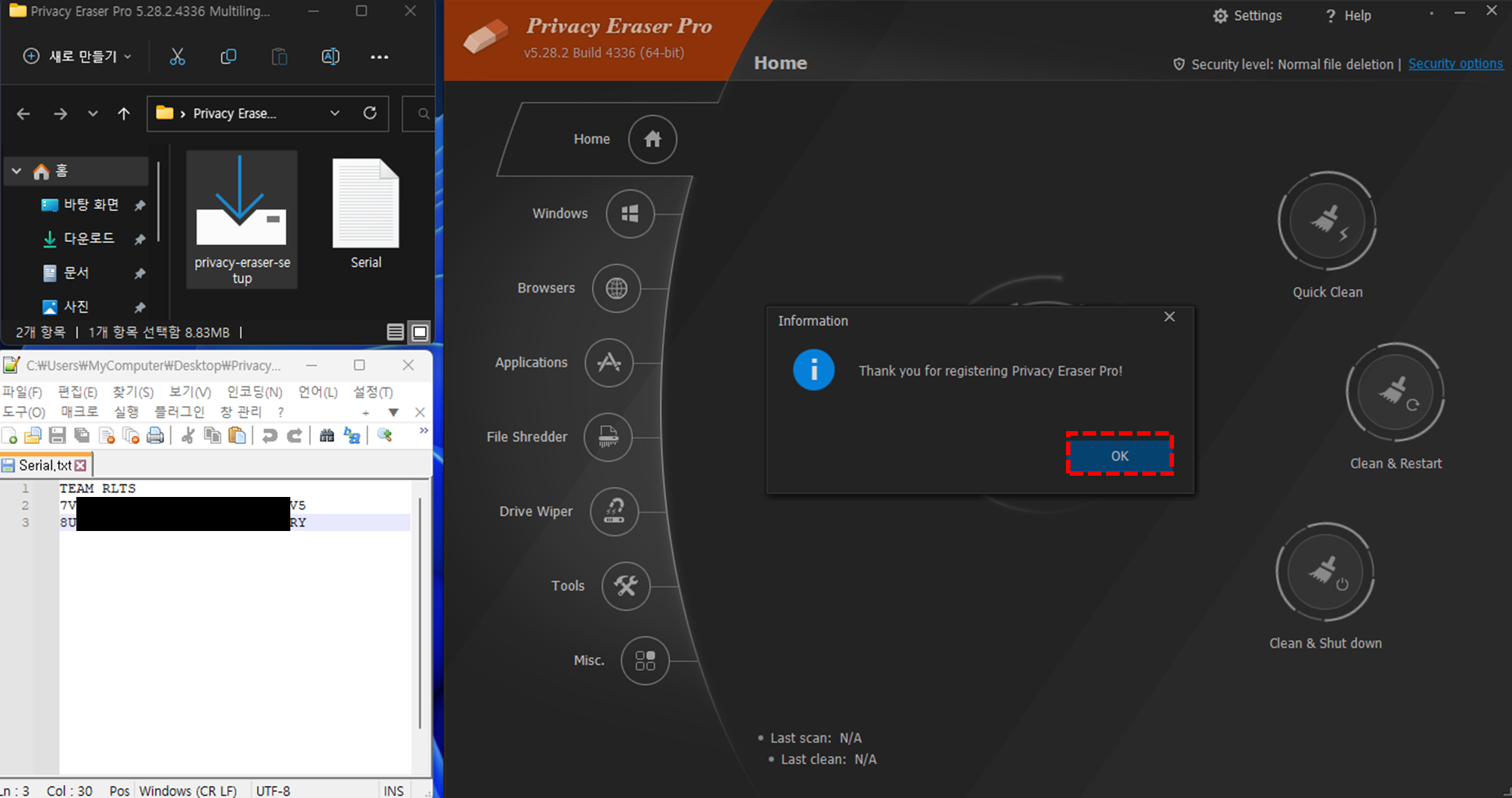Click the Explorer search box
Image resolution: width=1512 pixels, height=798 pixels.
(418, 113)
